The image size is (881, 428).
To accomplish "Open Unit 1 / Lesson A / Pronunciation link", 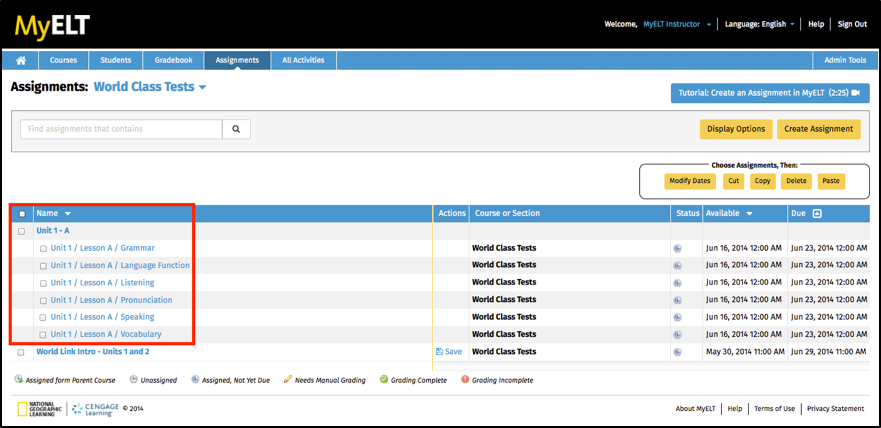I will coord(111,300).
